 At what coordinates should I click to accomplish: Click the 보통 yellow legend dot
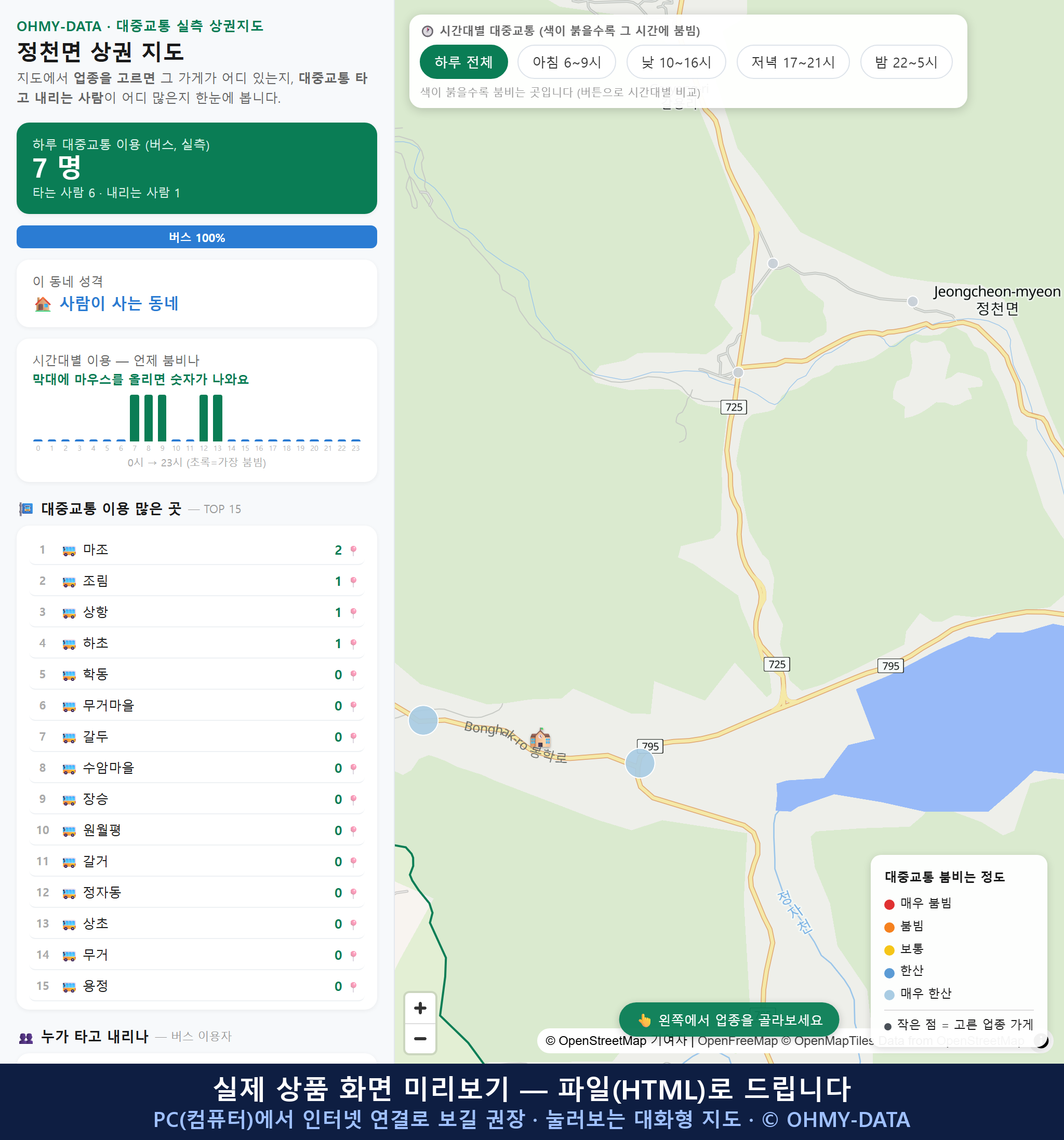click(889, 950)
